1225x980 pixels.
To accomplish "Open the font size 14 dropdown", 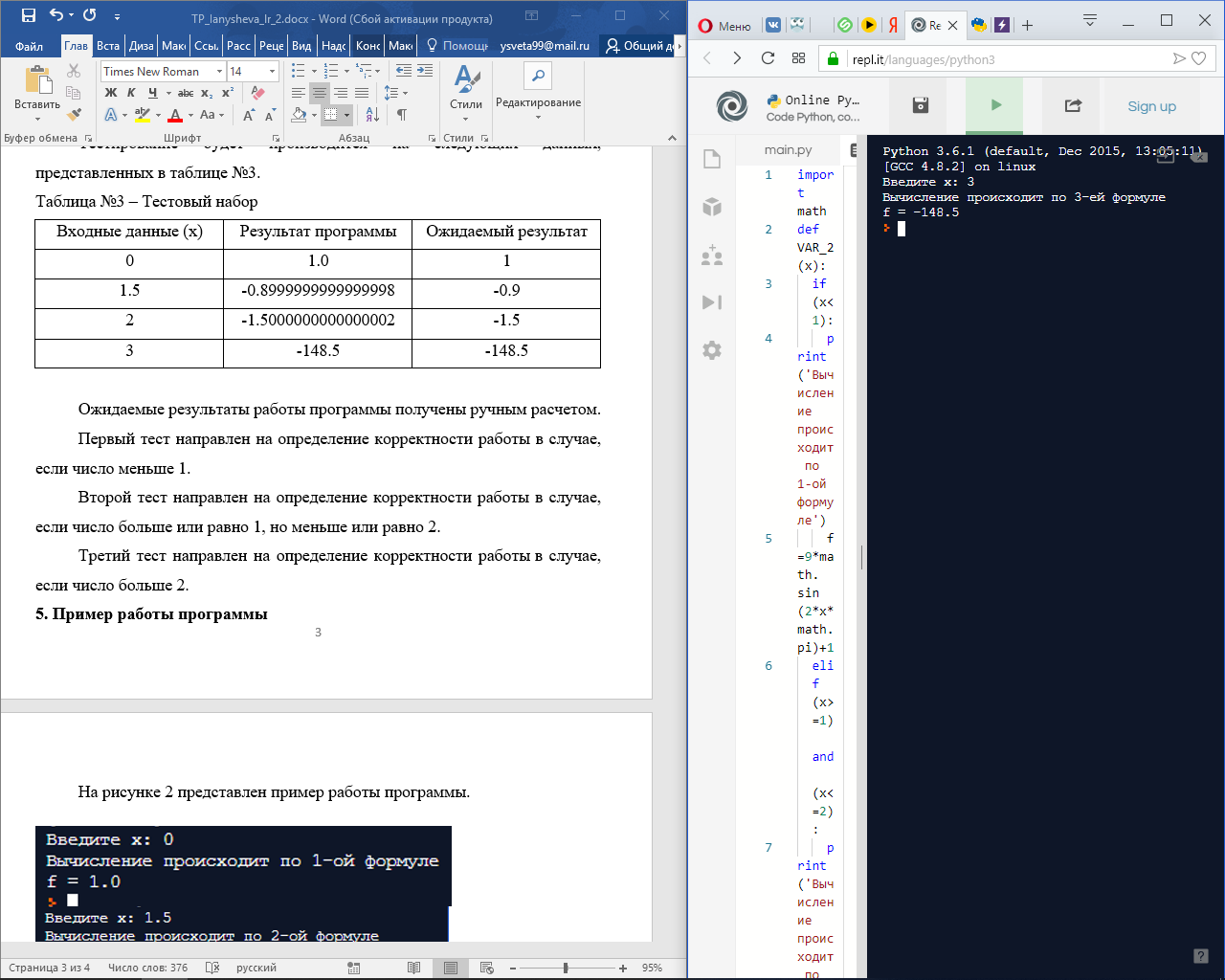I will 272,72.
